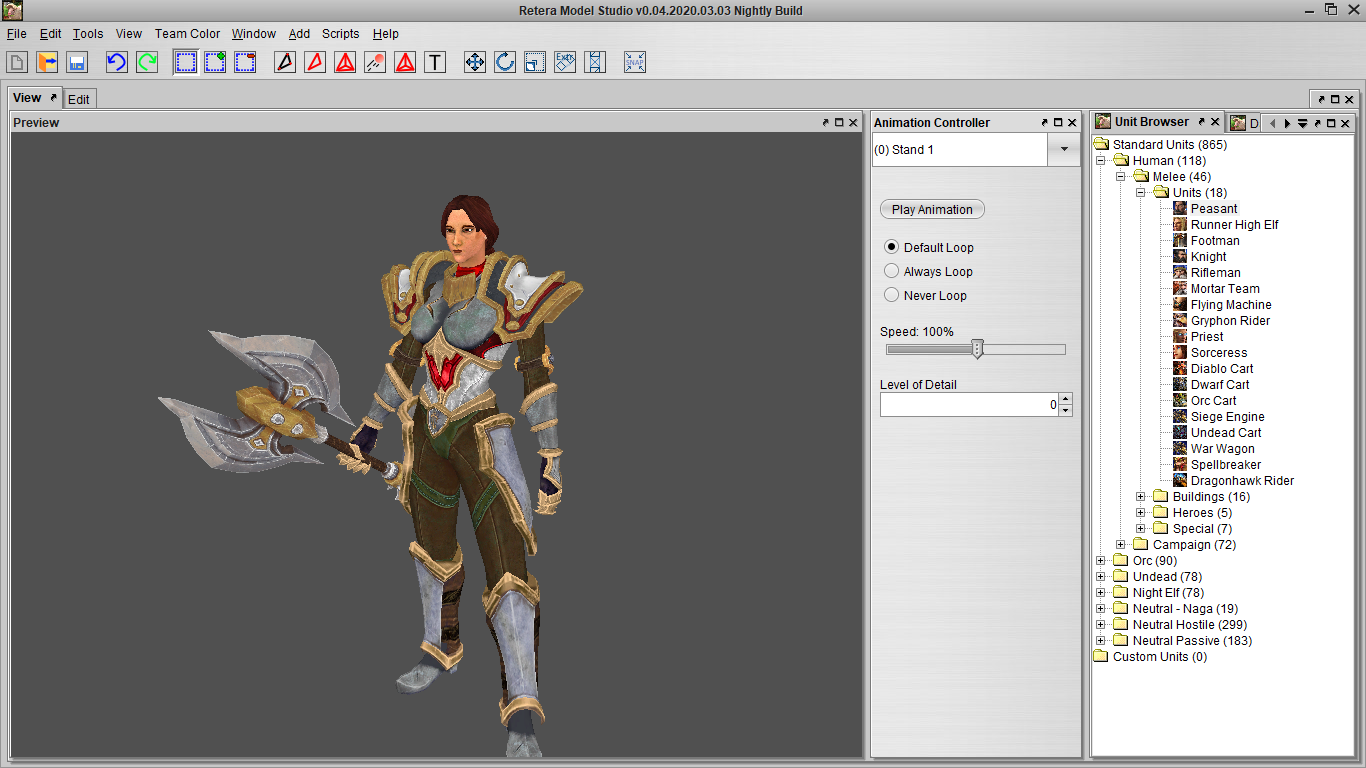Image resolution: width=1366 pixels, height=768 pixels.
Task: Click the Snap vertices icon
Action: pyautogui.click(x=635, y=62)
